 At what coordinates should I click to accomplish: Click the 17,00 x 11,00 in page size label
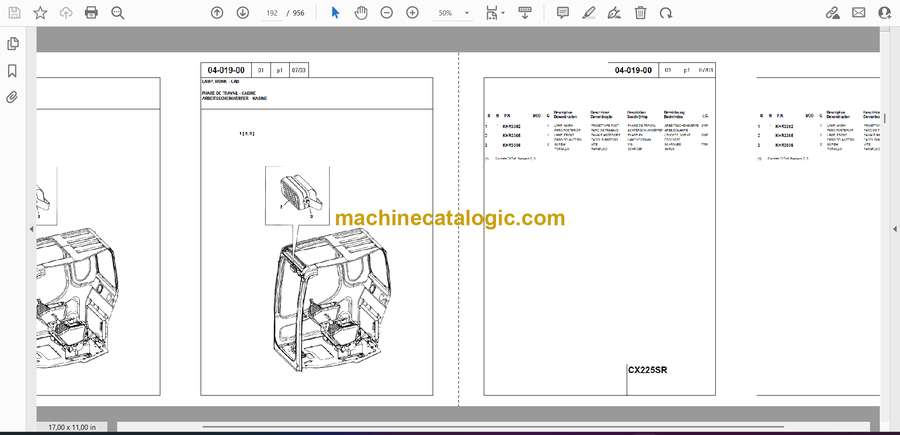pyautogui.click(x=72, y=427)
